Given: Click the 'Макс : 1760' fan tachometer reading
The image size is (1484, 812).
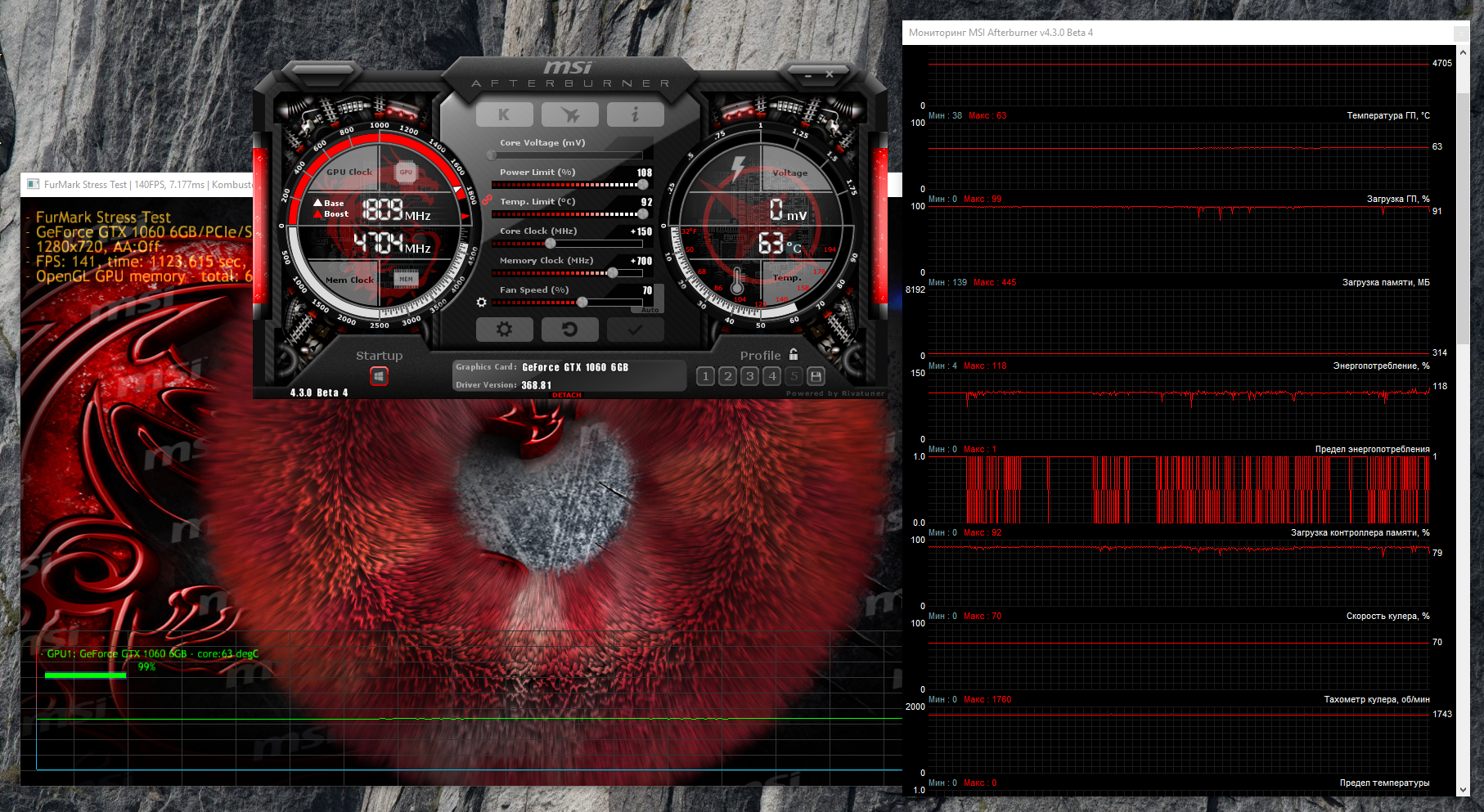Looking at the screenshot, I should point(987,699).
